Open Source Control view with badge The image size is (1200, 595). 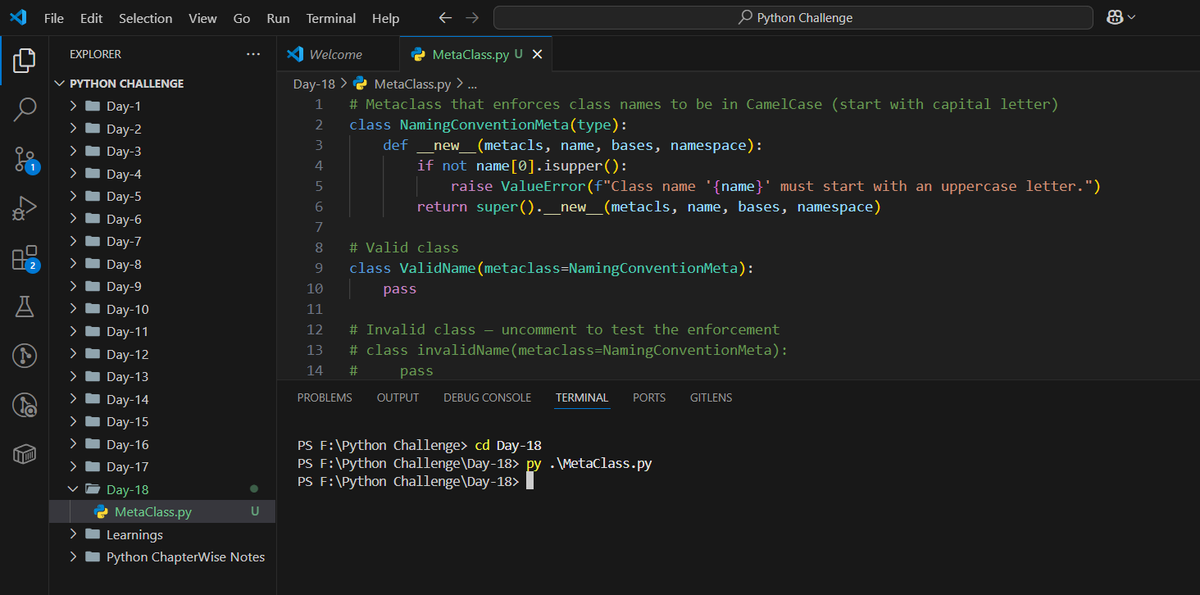click(25, 159)
